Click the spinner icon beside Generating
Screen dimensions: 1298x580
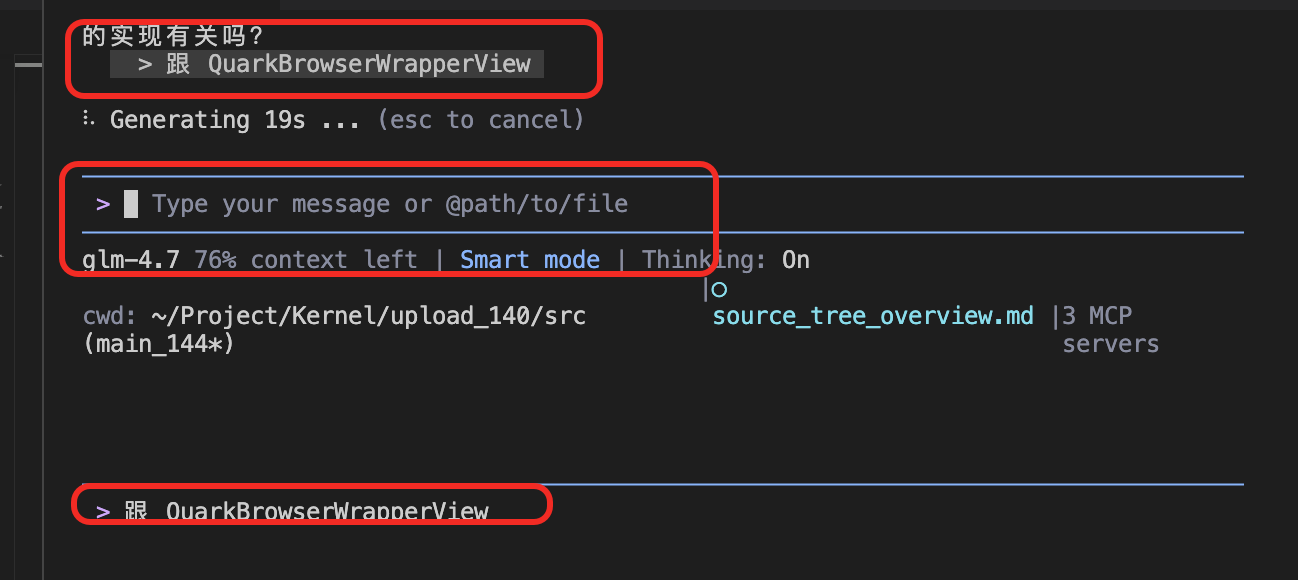tap(89, 120)
